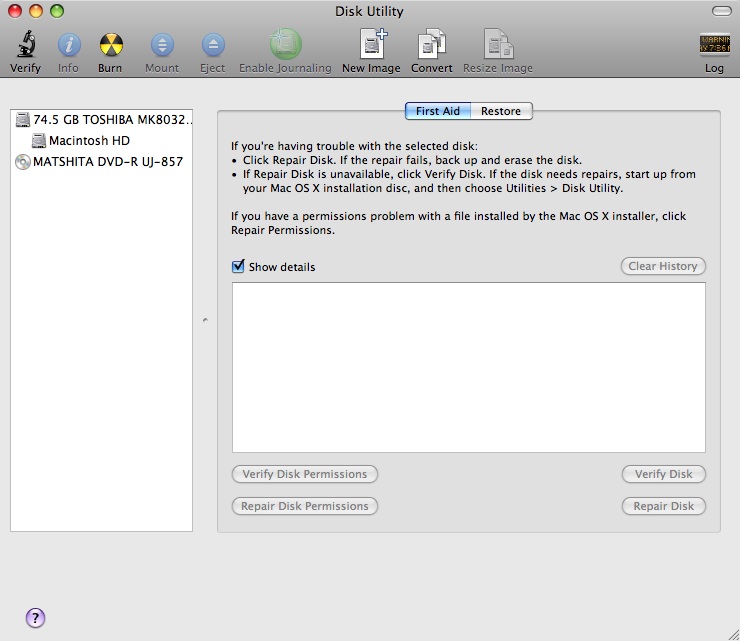The width and height of the screenshot is (740, 641).
Task: Switch to the Restore tab
Action: coord(501,111)
